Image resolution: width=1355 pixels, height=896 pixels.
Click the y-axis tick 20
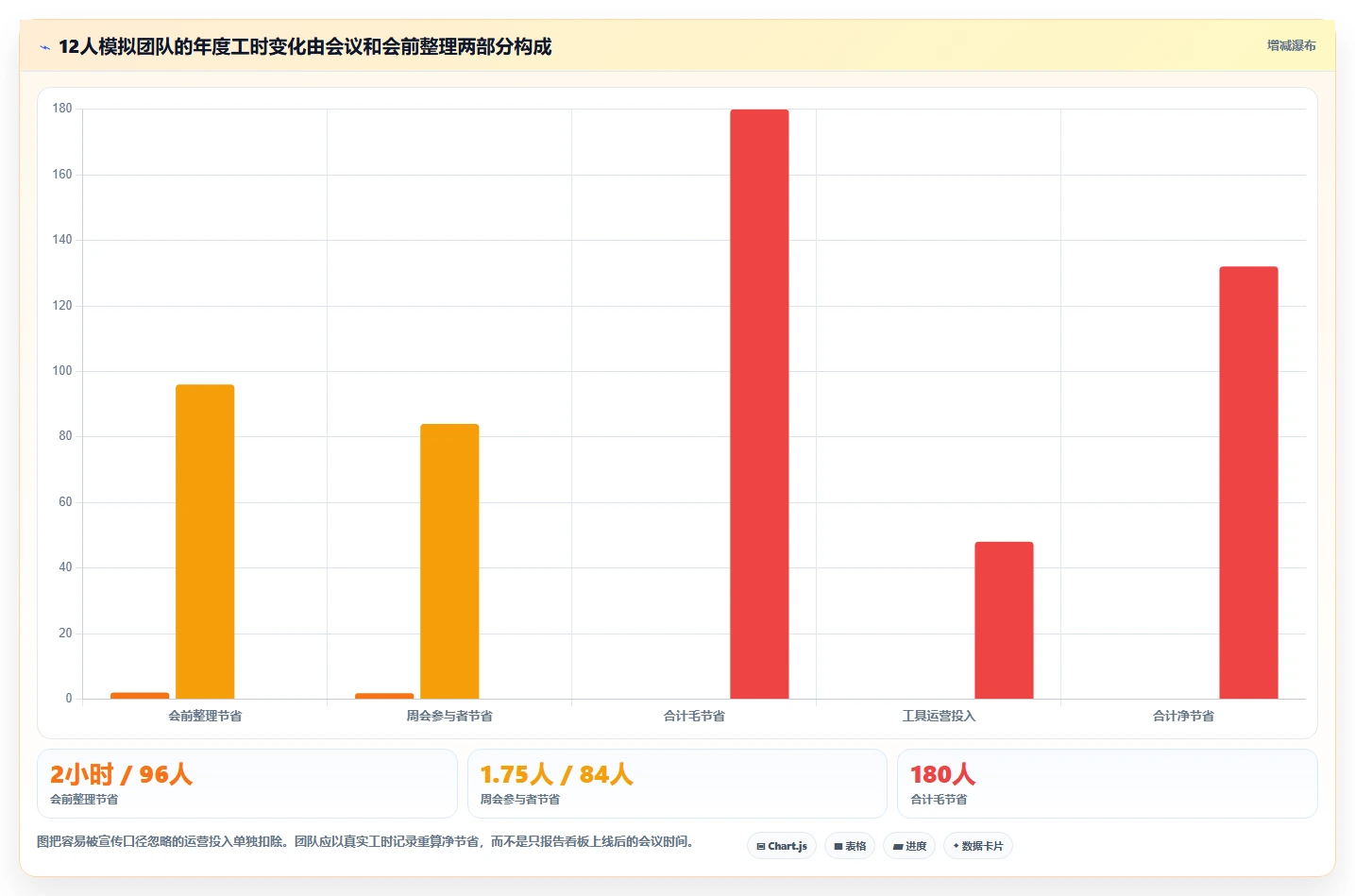[65, 634]
